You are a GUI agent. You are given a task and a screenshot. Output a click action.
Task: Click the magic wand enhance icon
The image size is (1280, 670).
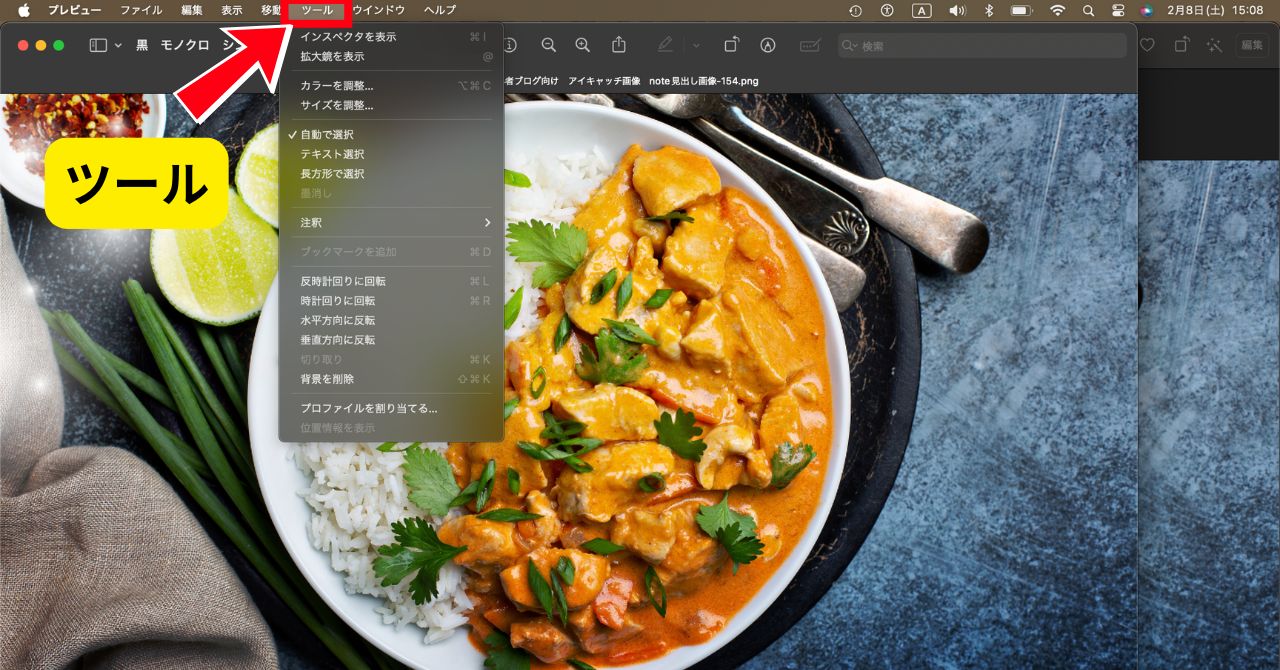(x=1214, y=45)
